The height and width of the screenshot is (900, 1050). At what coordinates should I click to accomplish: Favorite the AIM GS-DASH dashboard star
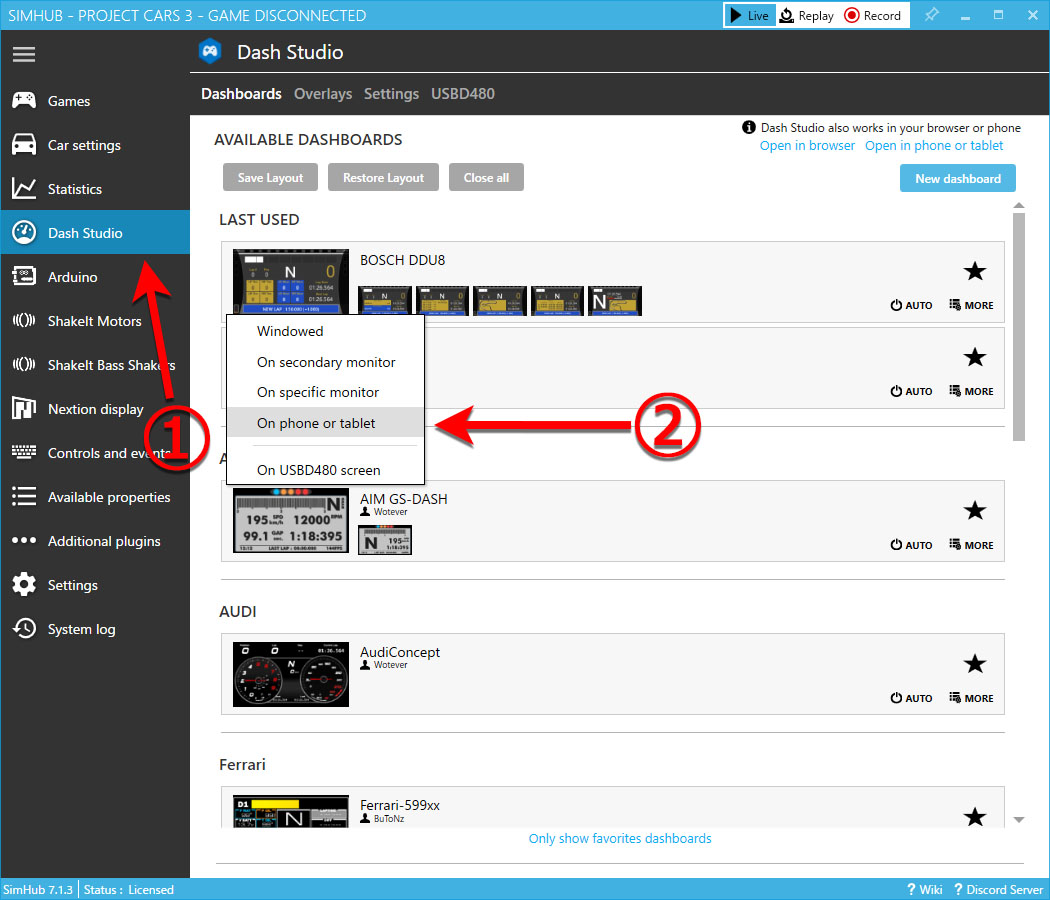974,511
